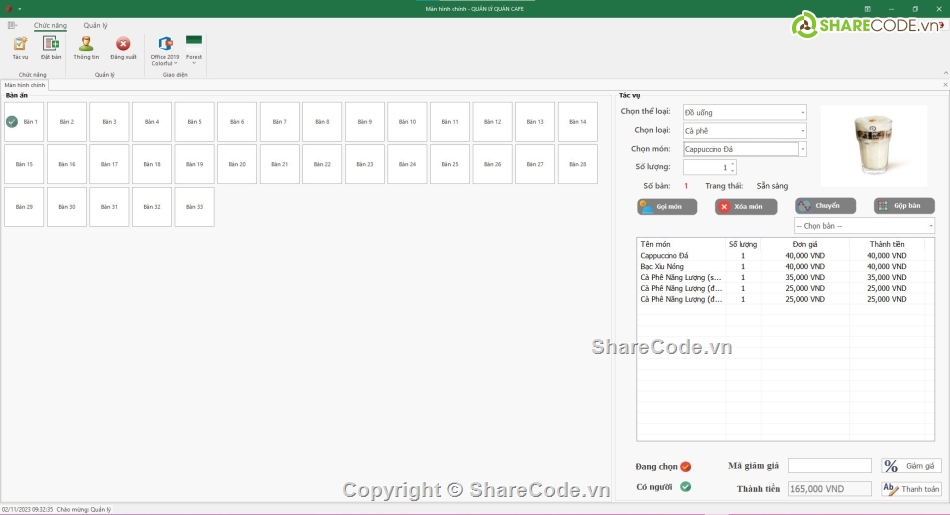Click Xóa món to remove dish
Image resolution: width=950 pixels, height=515 pixels.
click(746, 206)
